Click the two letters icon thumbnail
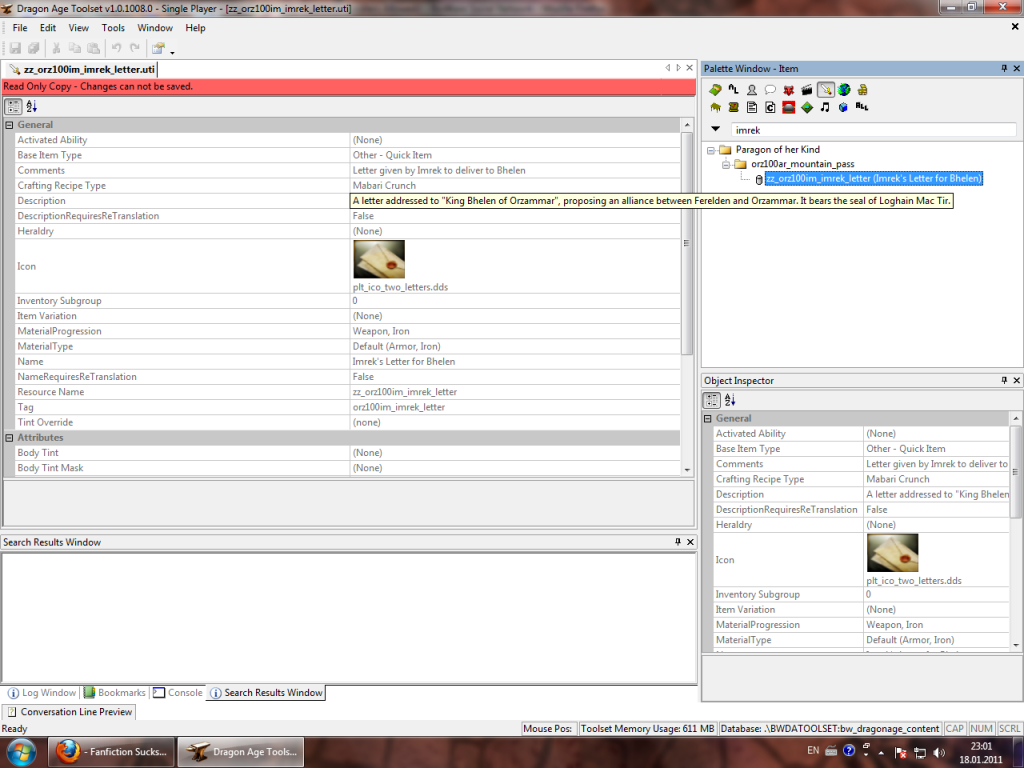Screen dimensions: 1024x768 [x=378, y=259]
